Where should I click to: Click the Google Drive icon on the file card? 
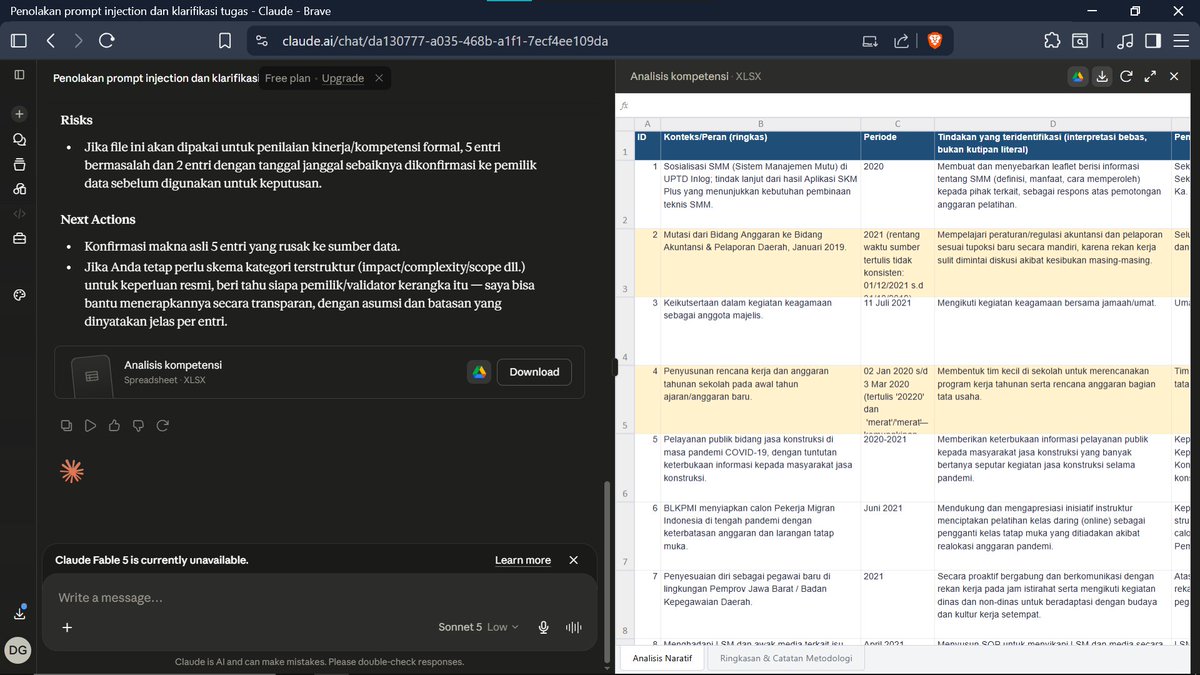coord(479,372)
